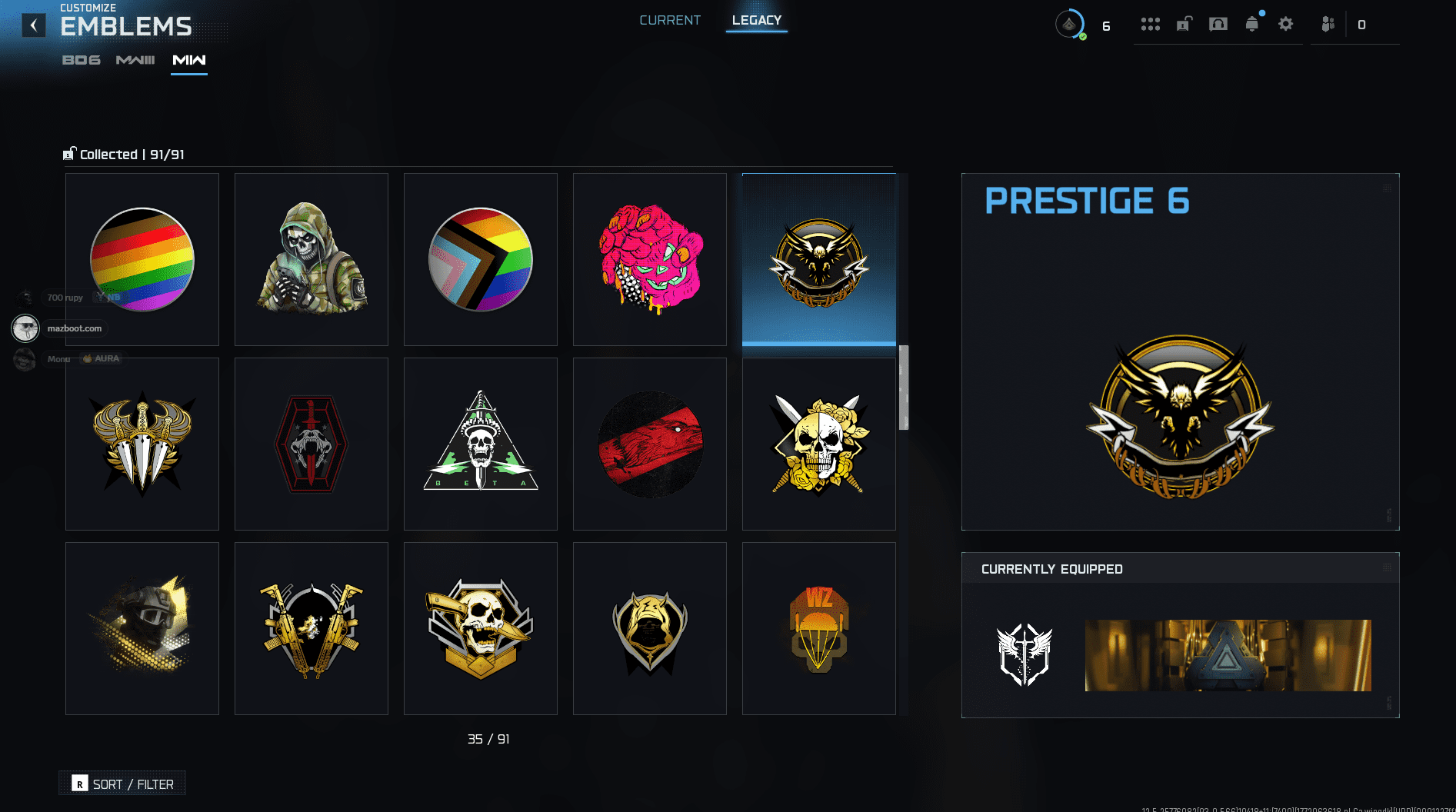The height and width of the screenshot is (812, 1456).
Task: Open the grid menu icon
Action: point(1150,25)
